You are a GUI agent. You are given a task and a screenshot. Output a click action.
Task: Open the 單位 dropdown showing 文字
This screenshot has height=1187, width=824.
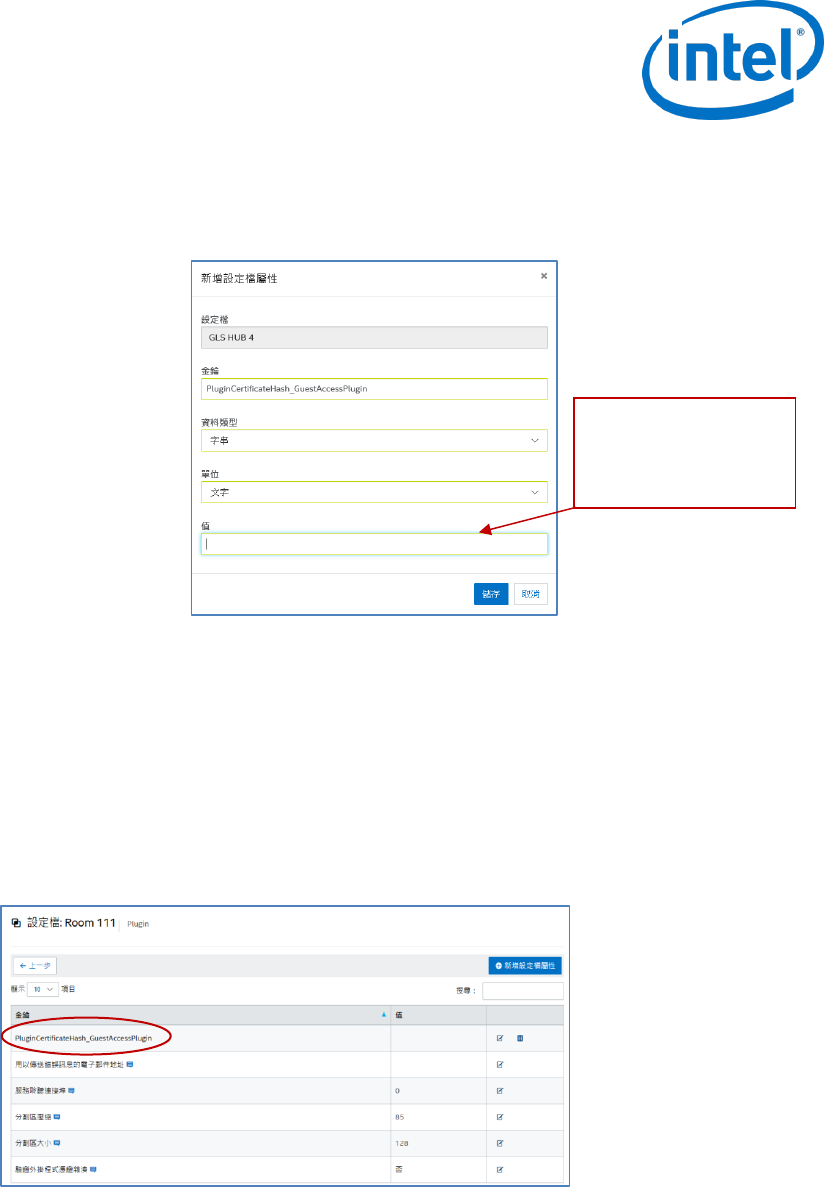(374, 492)
